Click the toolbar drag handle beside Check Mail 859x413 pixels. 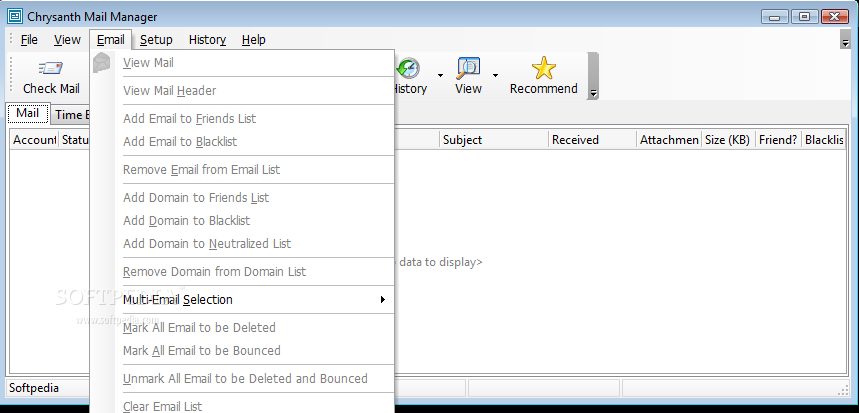10,75
